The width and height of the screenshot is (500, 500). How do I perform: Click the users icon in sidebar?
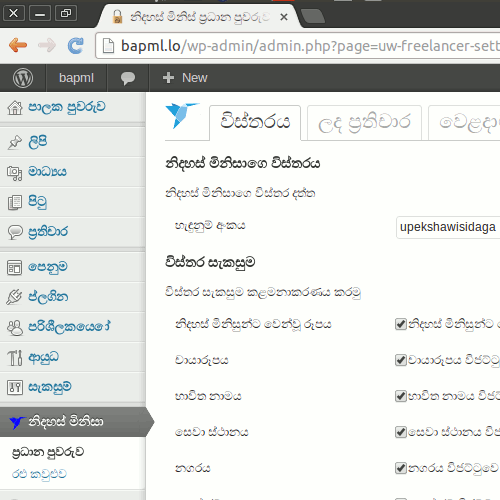(15, 328)
